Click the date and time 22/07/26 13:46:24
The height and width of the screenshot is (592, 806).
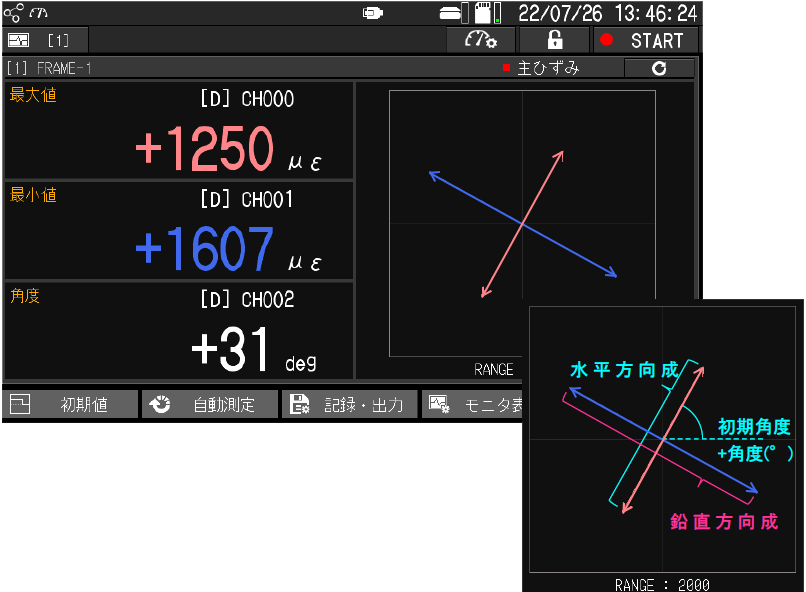click(608, 13)
